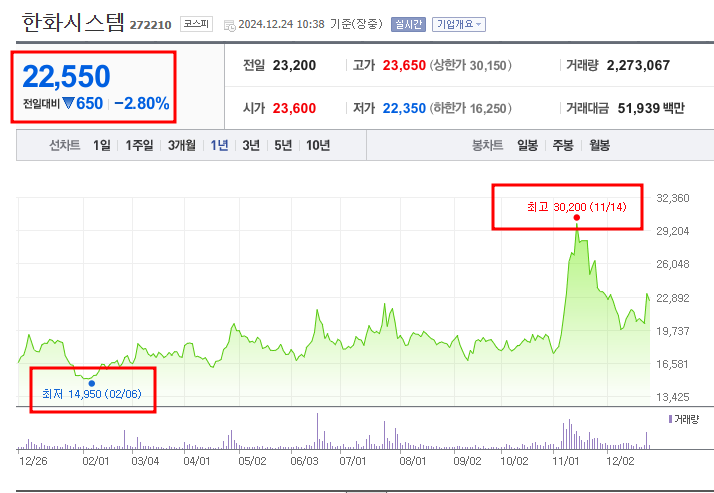Click the 시가 value 23,600
Screen dimensions: 714x493
pyautogui.click(x=294, y=108)
